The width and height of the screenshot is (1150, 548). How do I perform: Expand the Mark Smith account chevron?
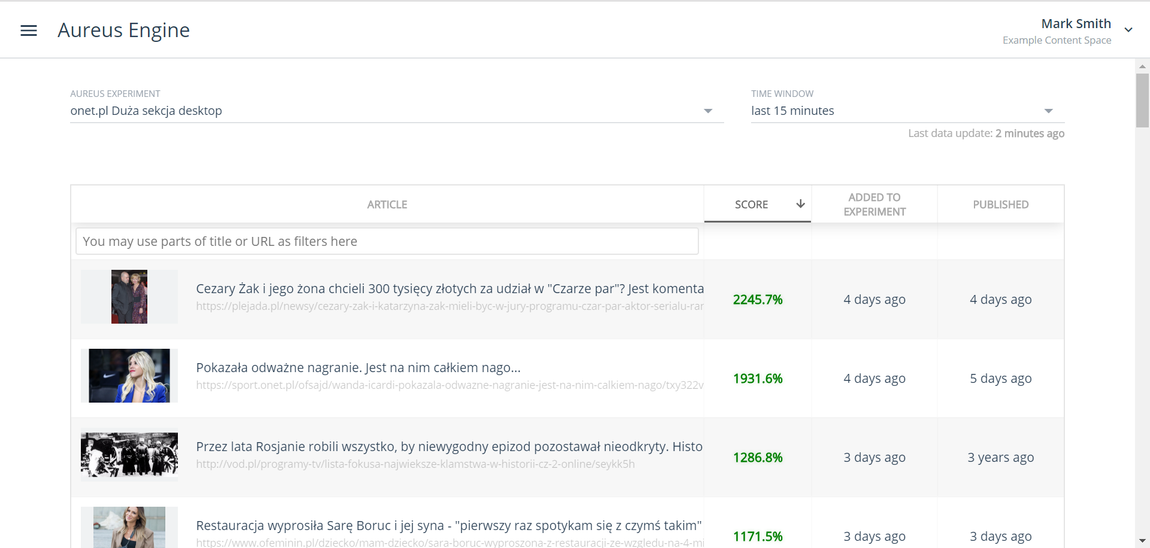point(1129,29)
